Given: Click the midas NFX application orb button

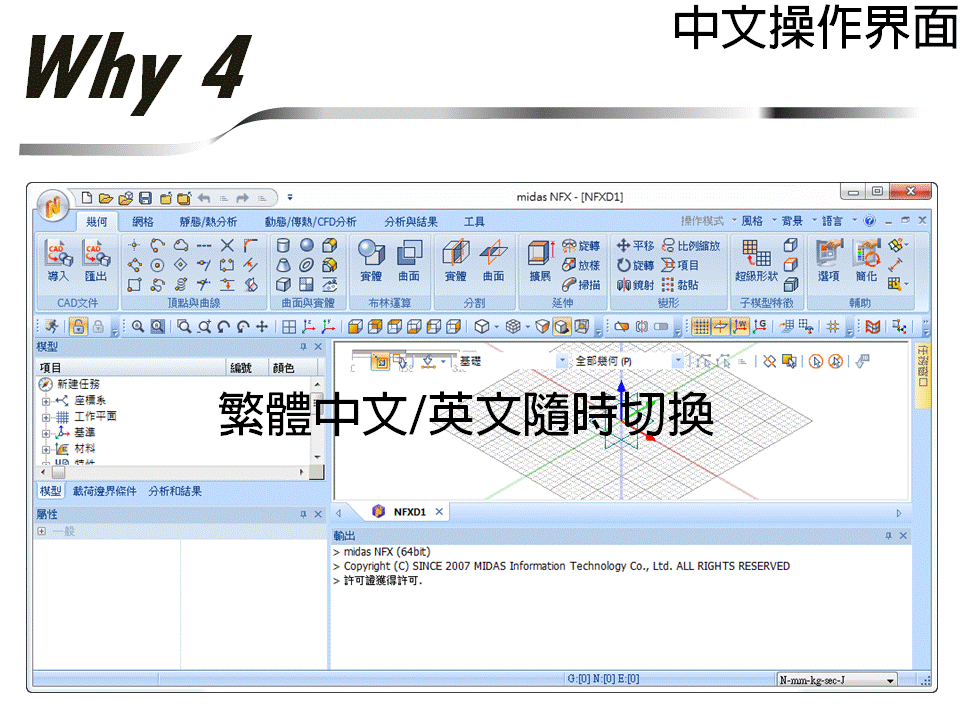Looking at the screenshot, I should pyautogui.click(x=53, y=205).
